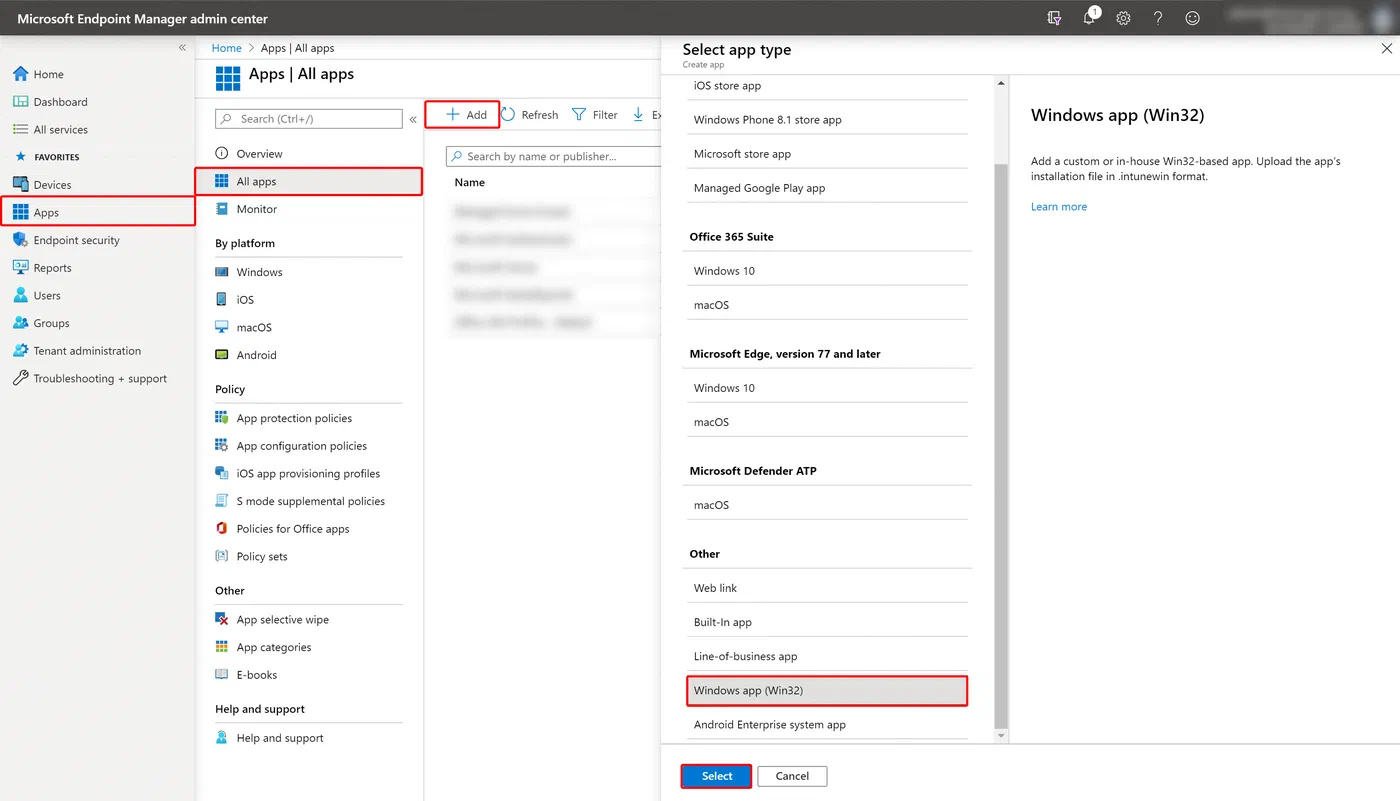Open the settings gear icon
The image size is (1400, 801).
coord(1123,18)
